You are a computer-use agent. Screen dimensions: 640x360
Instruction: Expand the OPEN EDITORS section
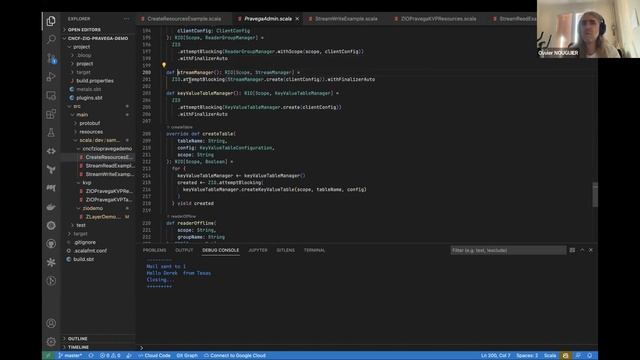pos(84,30)
